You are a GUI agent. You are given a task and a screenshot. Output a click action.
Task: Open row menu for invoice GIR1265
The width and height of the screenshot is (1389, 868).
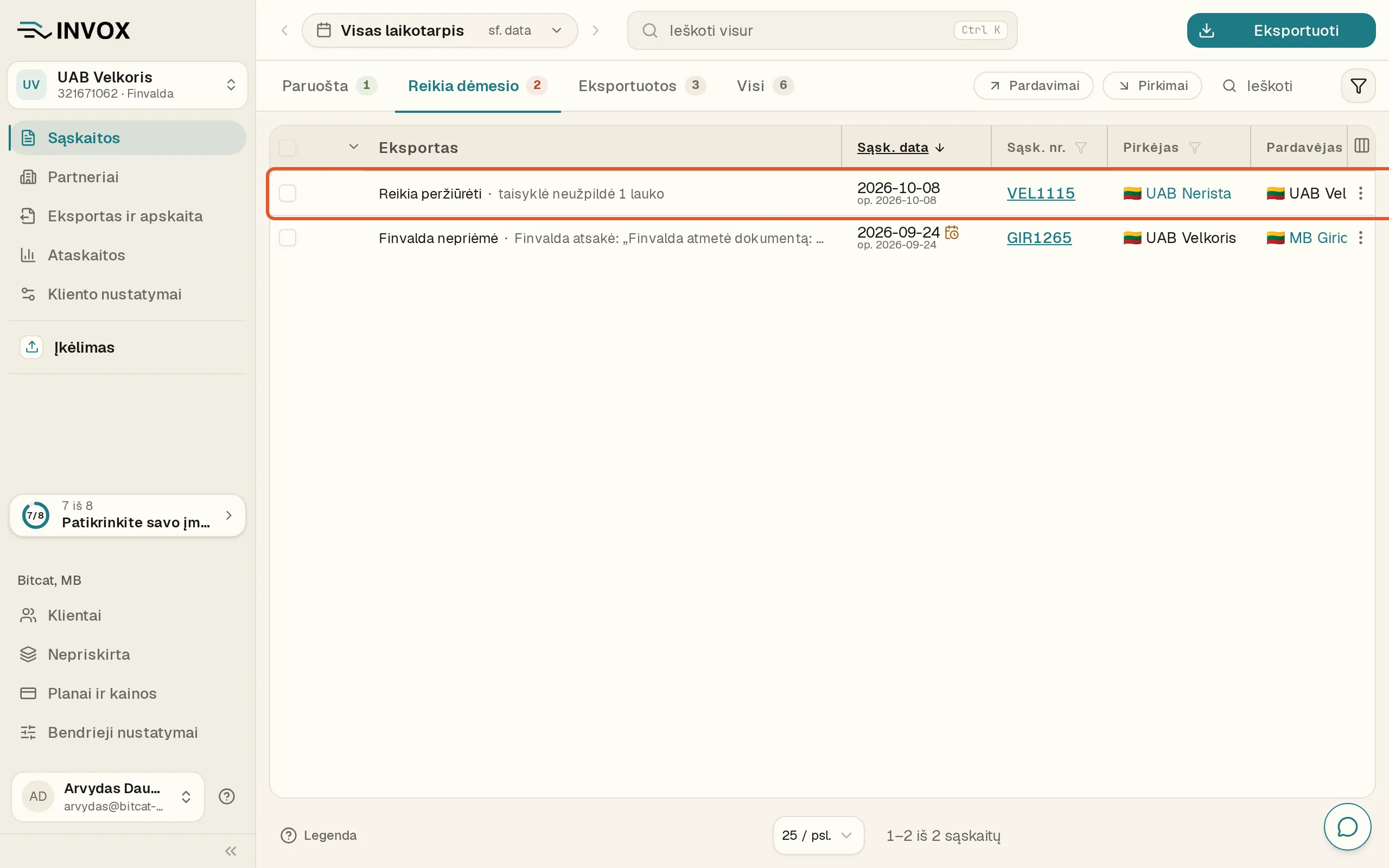pyautogui.click(x=1360, y=238)
